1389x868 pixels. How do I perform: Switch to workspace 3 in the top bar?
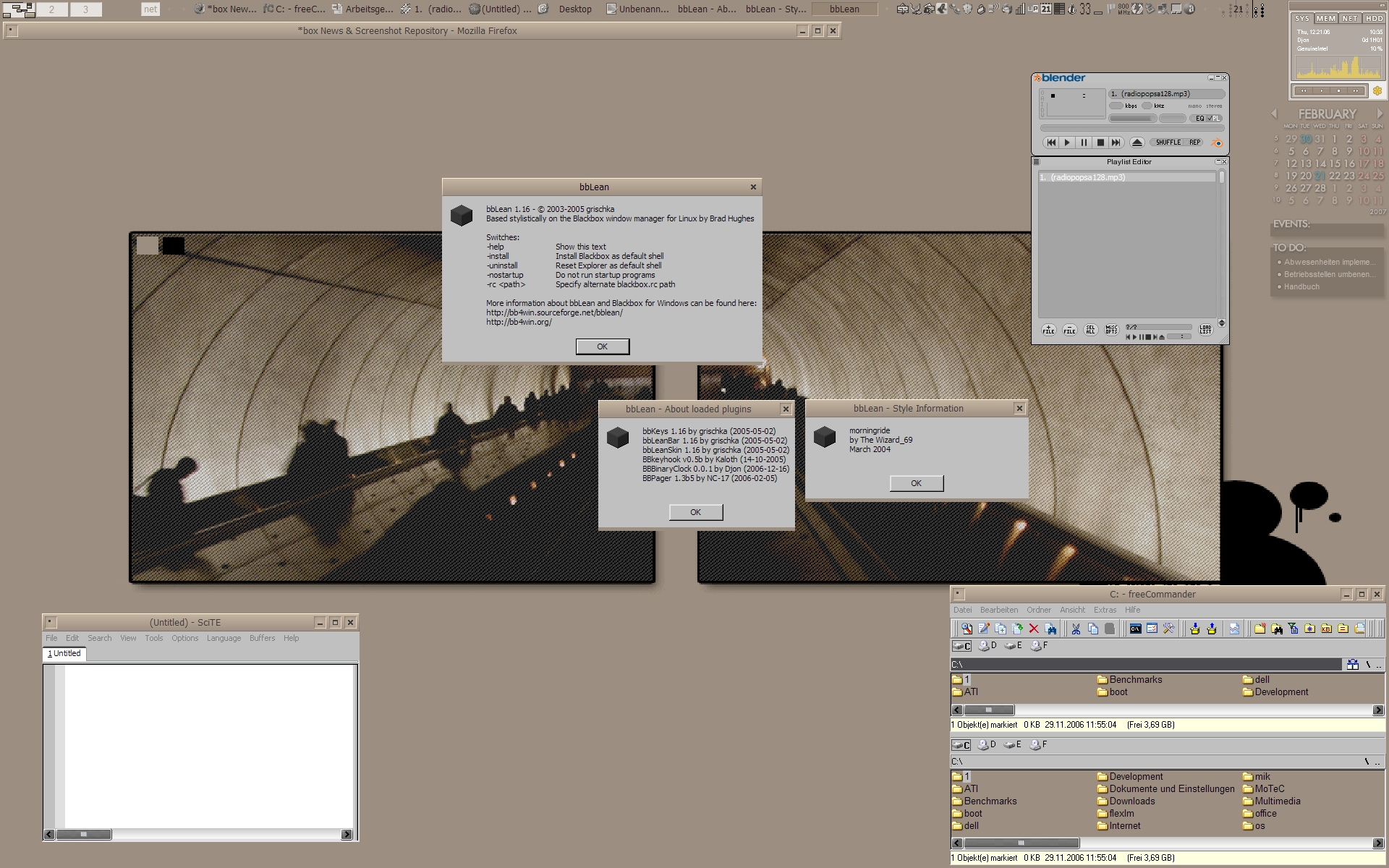pyautogui.click(x=85, y=9)
